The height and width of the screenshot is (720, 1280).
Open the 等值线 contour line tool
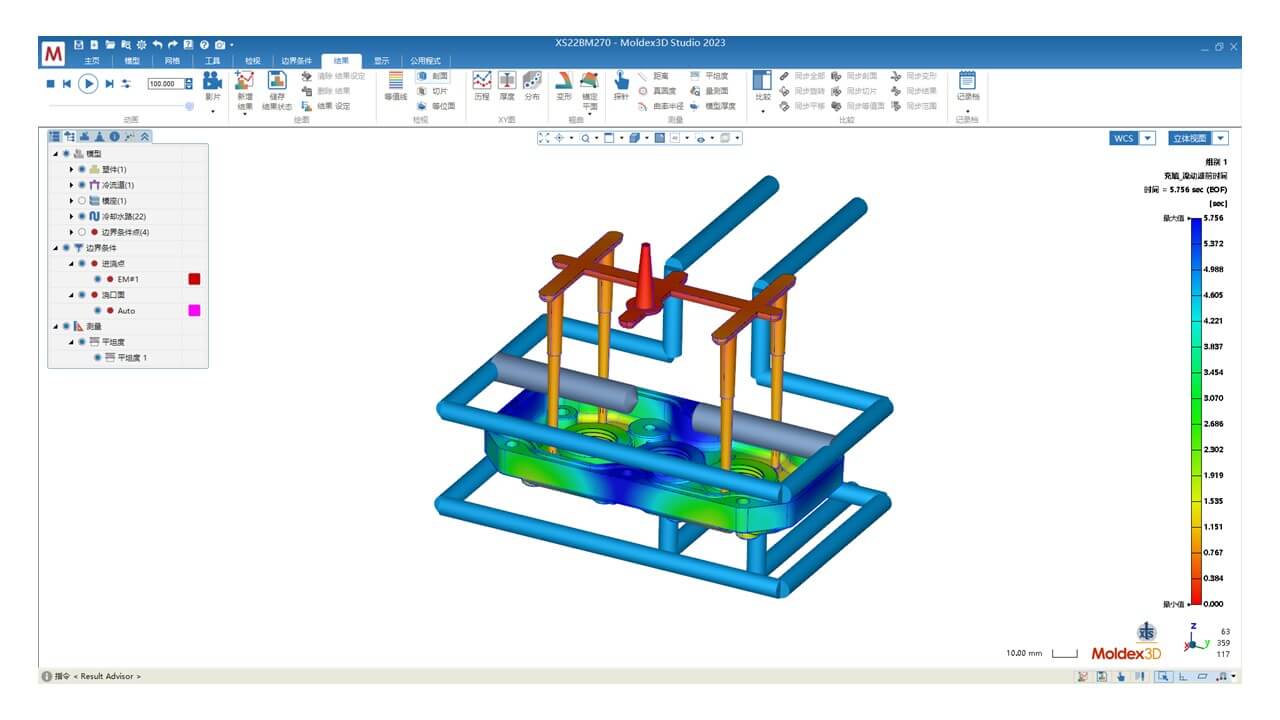pos(396,84)
